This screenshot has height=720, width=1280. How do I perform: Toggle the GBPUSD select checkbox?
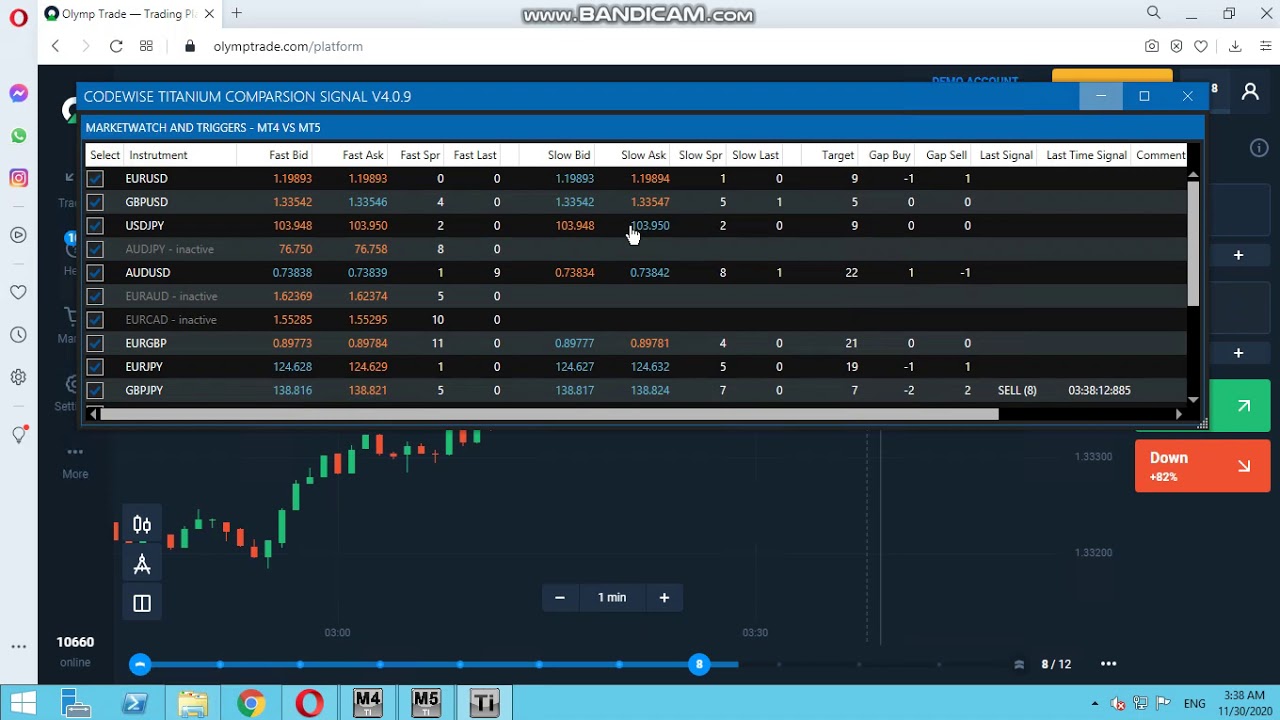coord(95,202)
